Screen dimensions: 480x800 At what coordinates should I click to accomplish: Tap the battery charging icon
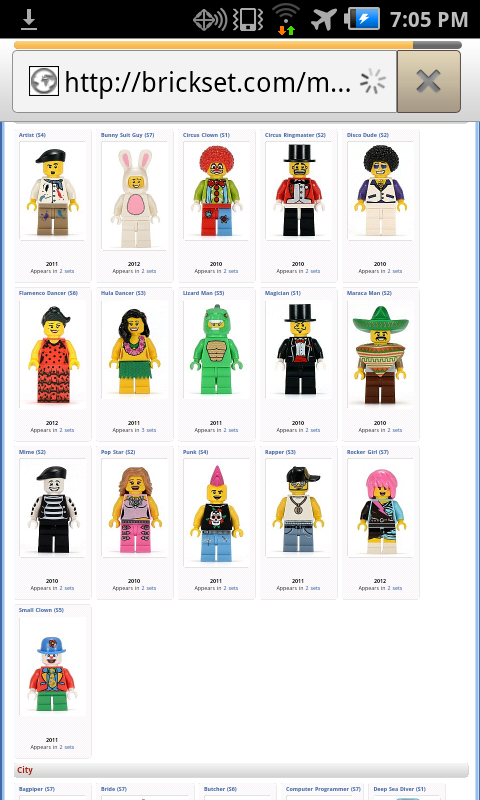[362, 19]
